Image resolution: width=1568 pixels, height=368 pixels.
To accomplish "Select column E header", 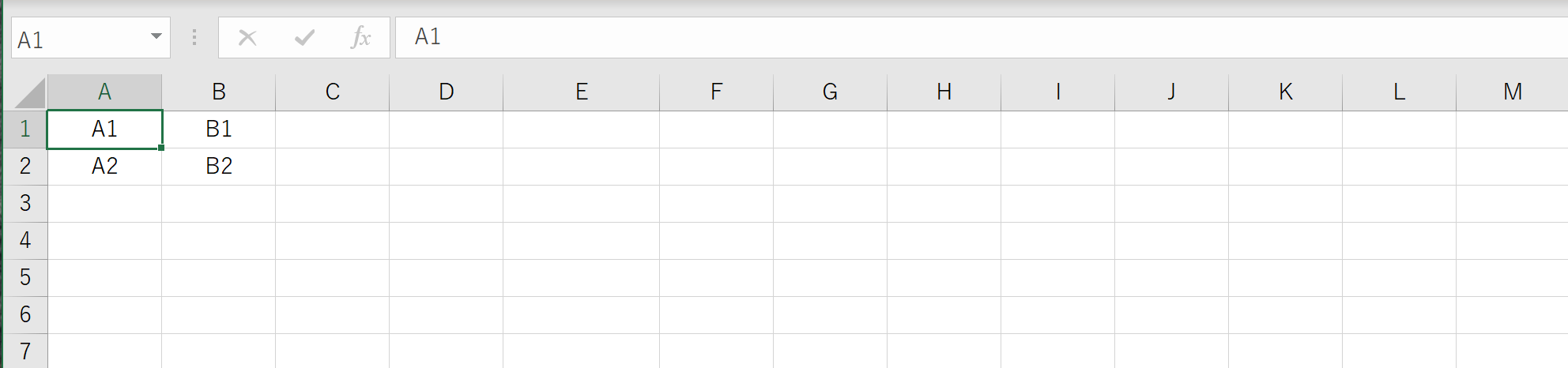I will (x=582, y=92).
